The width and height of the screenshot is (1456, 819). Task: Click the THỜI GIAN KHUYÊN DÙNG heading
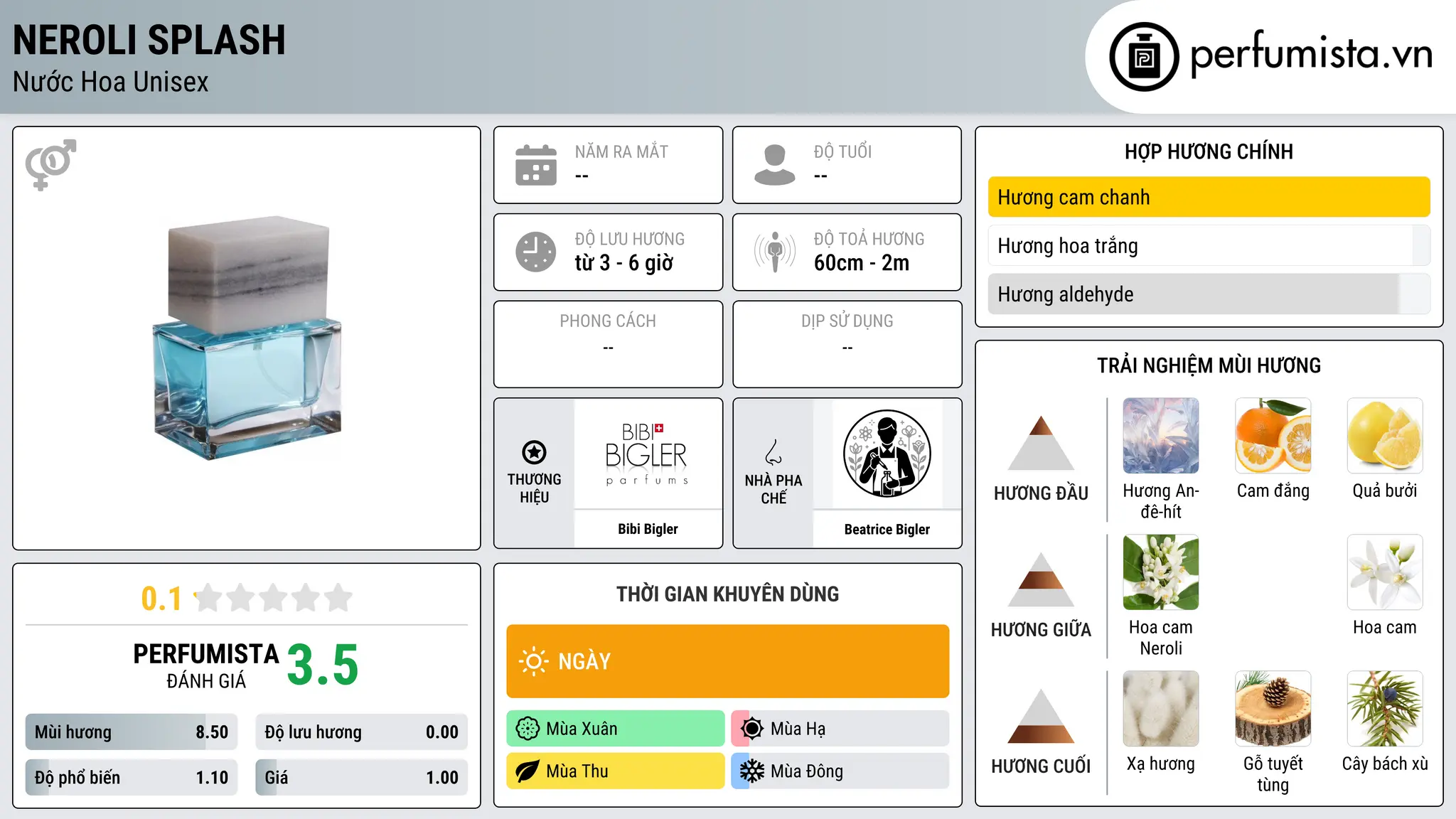727,594
